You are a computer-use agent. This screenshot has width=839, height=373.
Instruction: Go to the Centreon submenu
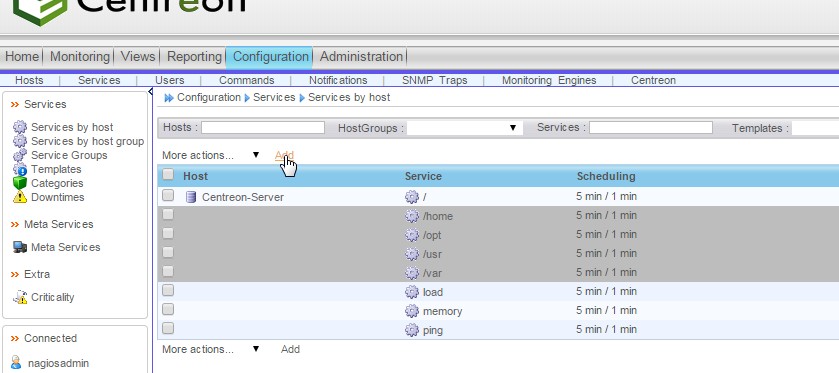pos(653,80)
